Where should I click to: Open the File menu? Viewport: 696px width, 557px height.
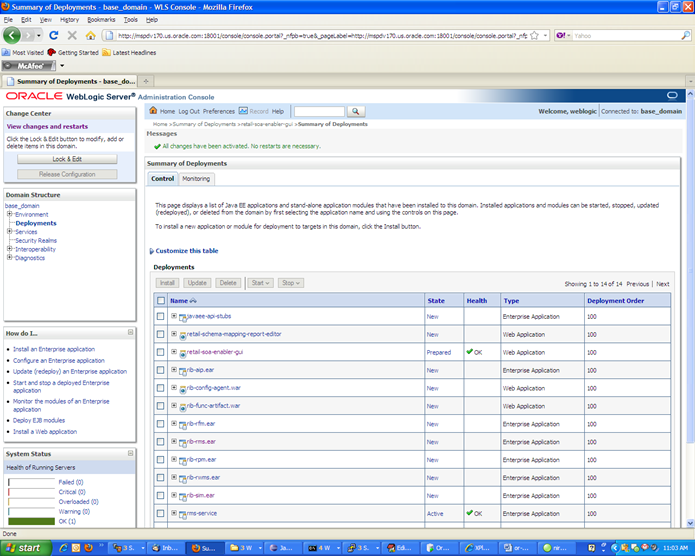pyautogui.click(x=8, y=20)
